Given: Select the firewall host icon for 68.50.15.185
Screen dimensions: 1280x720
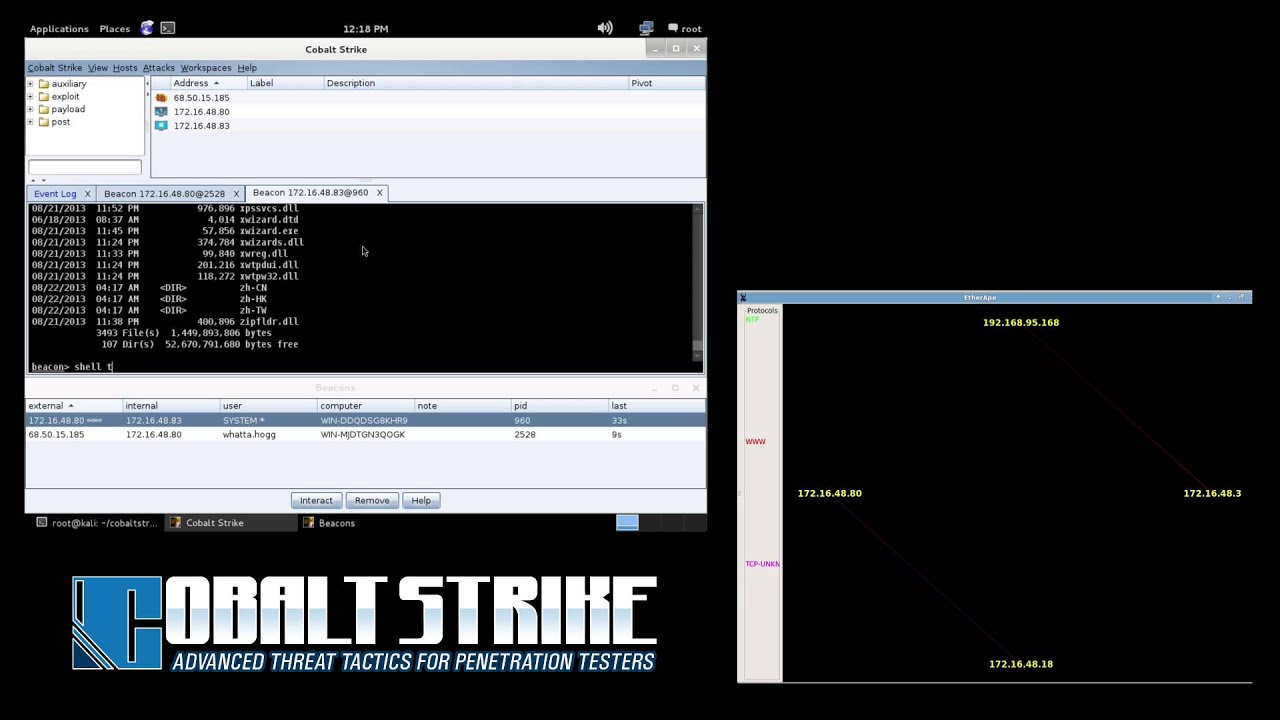Looking at the screenshot, I should point(161,98).
